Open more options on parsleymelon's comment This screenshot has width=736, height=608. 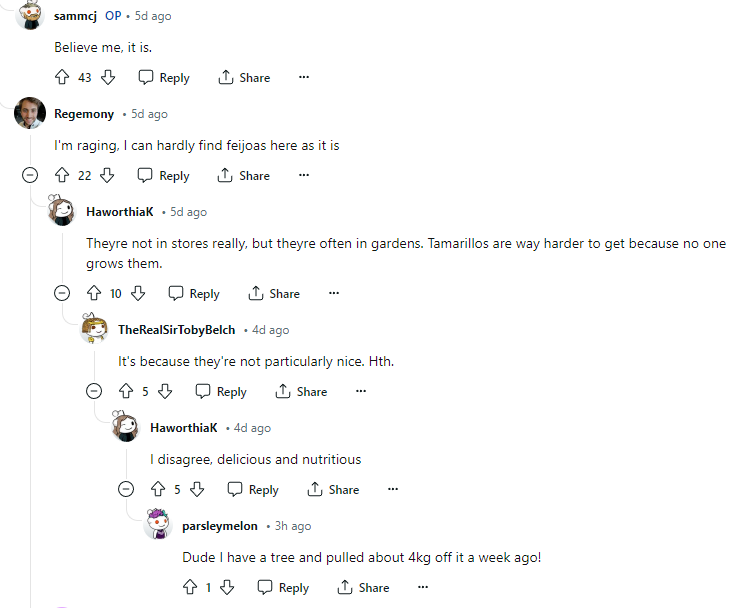[x=422, y=587]
